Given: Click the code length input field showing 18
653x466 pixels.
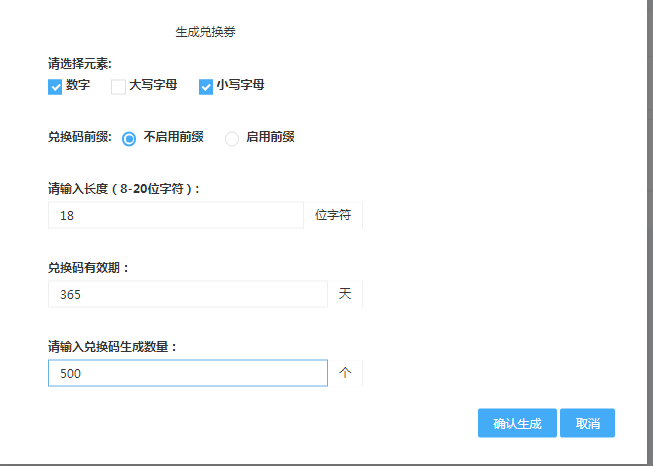Looking at the screenshot, I should point(176,215).
